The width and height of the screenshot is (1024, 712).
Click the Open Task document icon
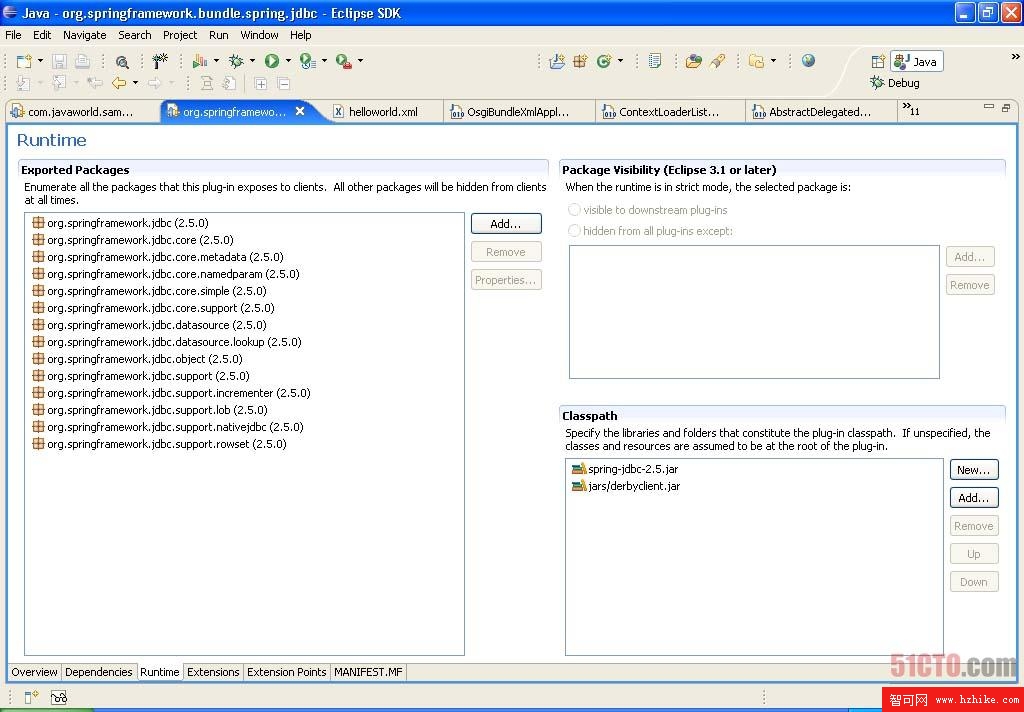(x=655, y=61)
